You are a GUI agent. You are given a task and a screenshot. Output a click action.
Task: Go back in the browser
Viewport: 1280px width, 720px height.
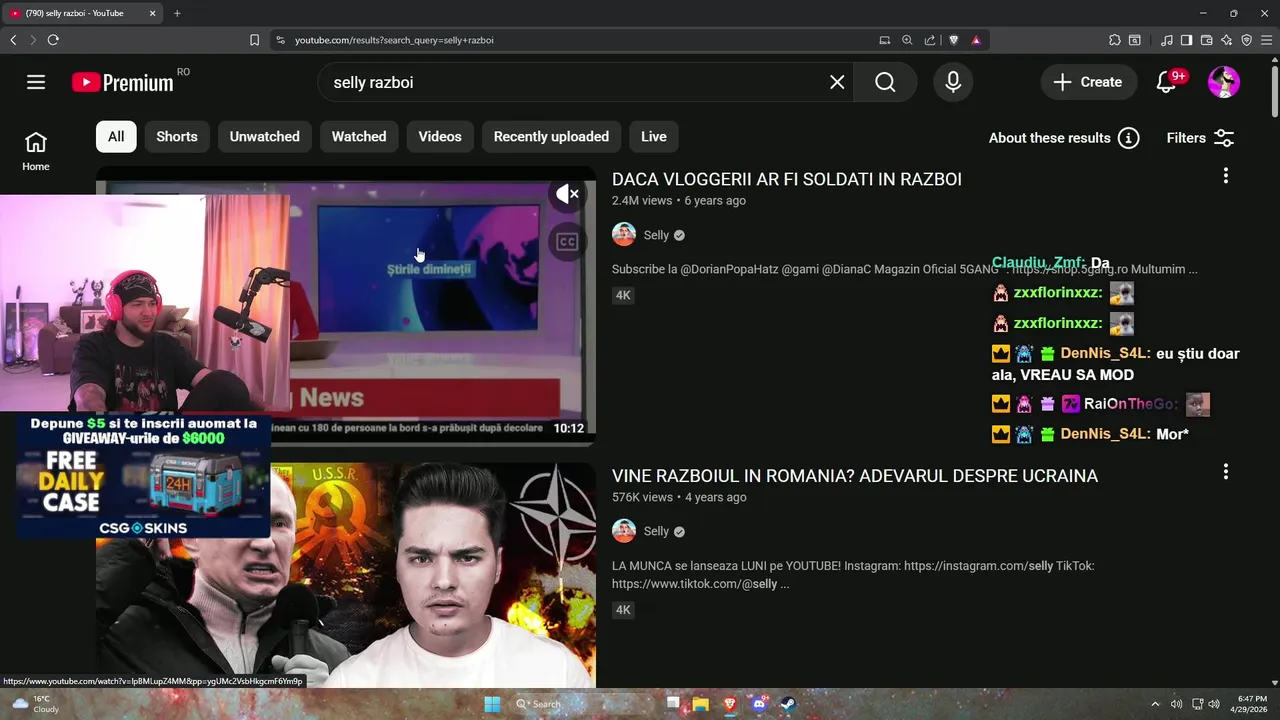13,40
